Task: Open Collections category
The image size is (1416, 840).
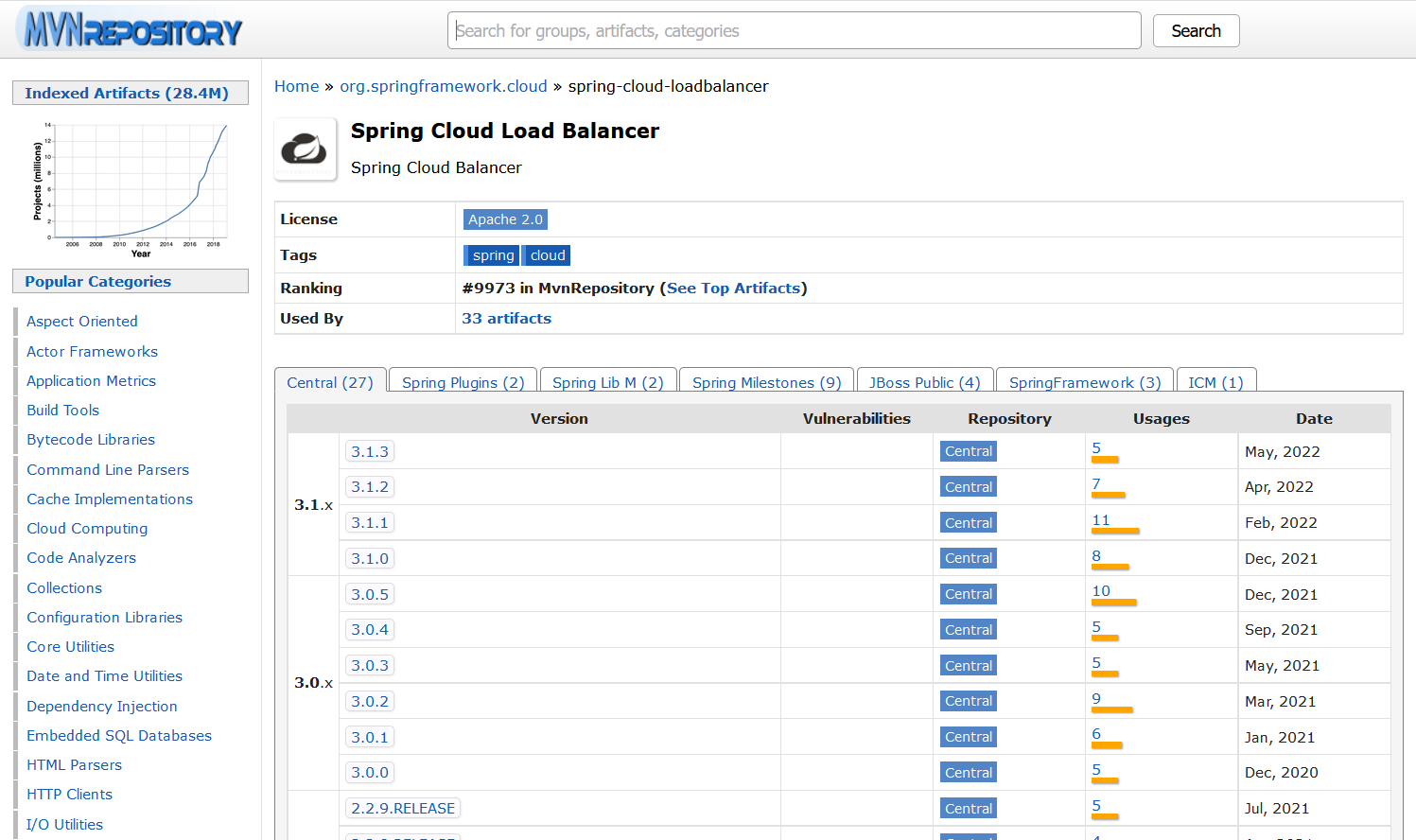Action: coord(64,588)
